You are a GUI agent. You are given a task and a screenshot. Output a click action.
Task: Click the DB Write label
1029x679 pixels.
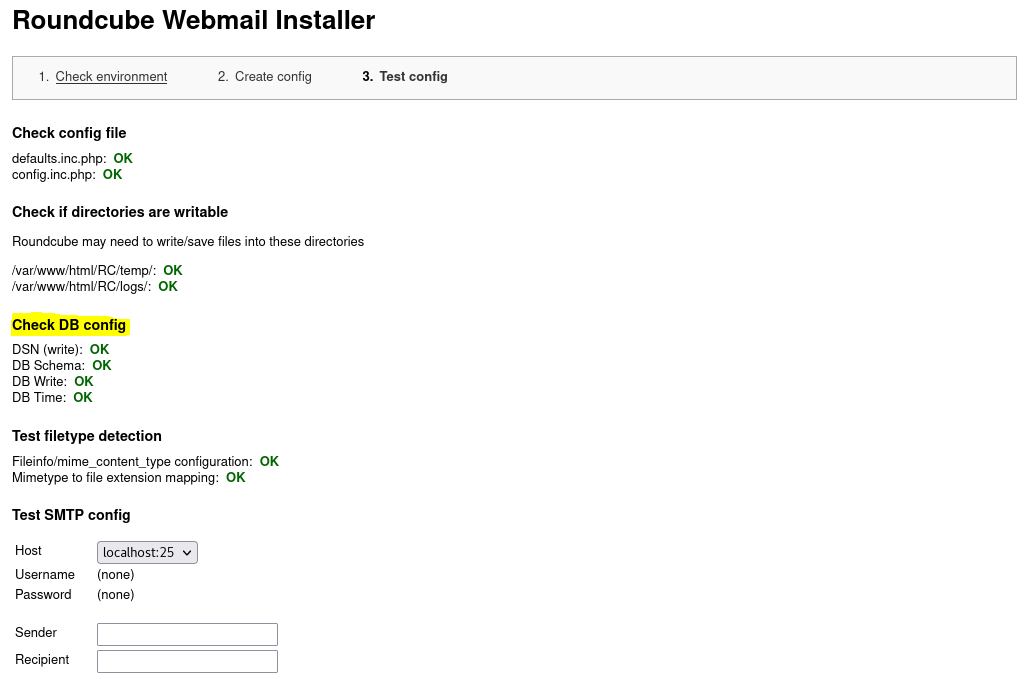(39, 382)
